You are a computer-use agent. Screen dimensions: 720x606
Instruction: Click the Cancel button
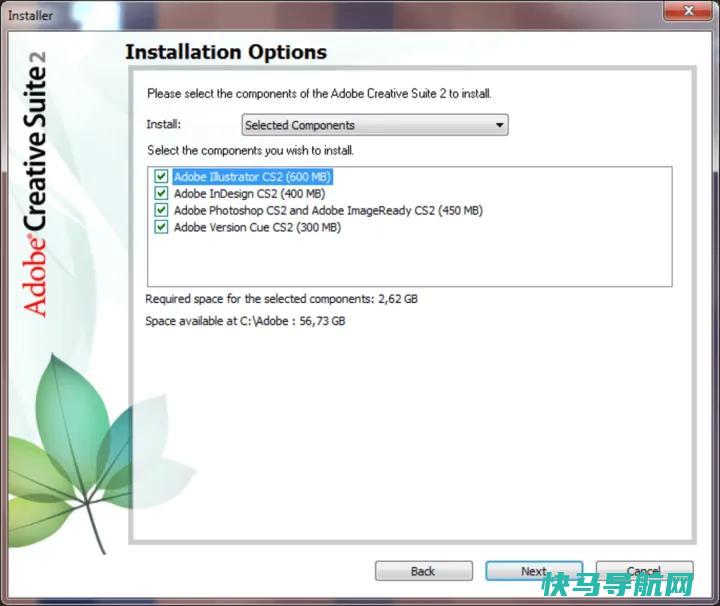coord(644,571)
